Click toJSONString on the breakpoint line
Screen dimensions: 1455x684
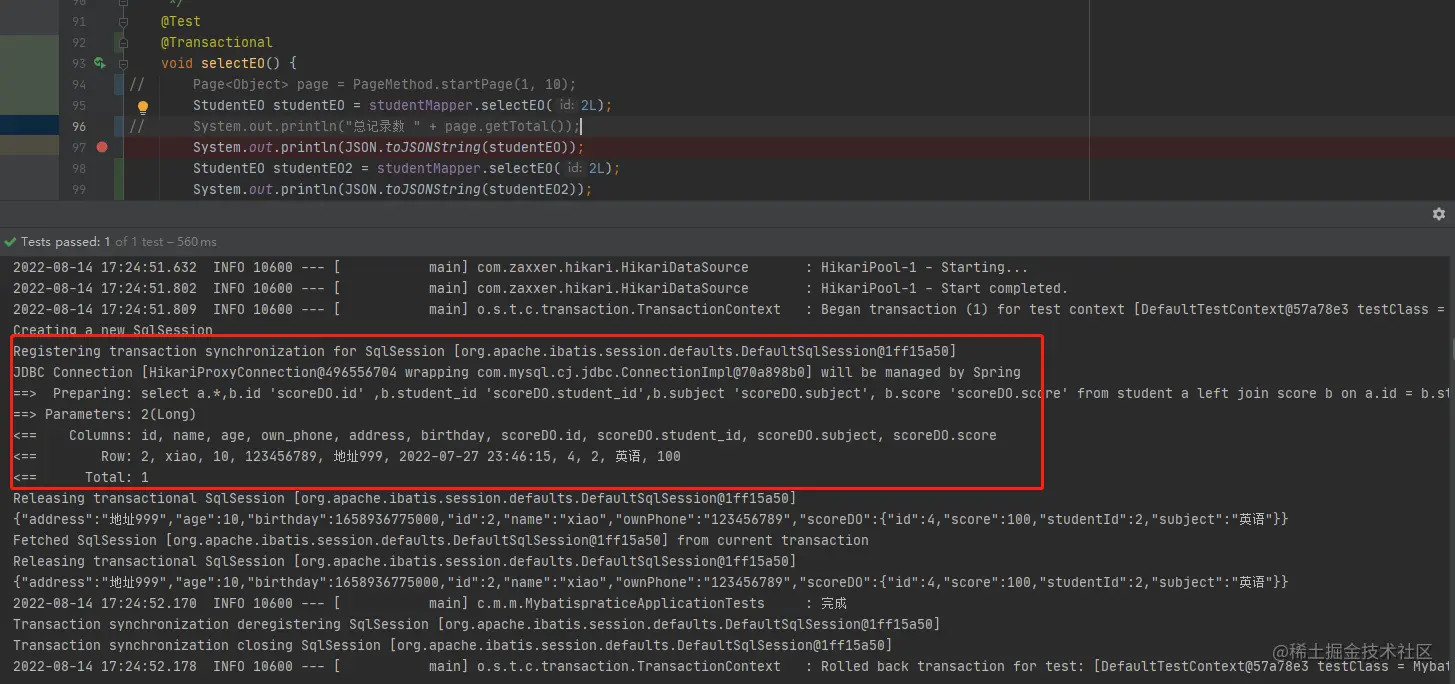(x=433, y=147)
